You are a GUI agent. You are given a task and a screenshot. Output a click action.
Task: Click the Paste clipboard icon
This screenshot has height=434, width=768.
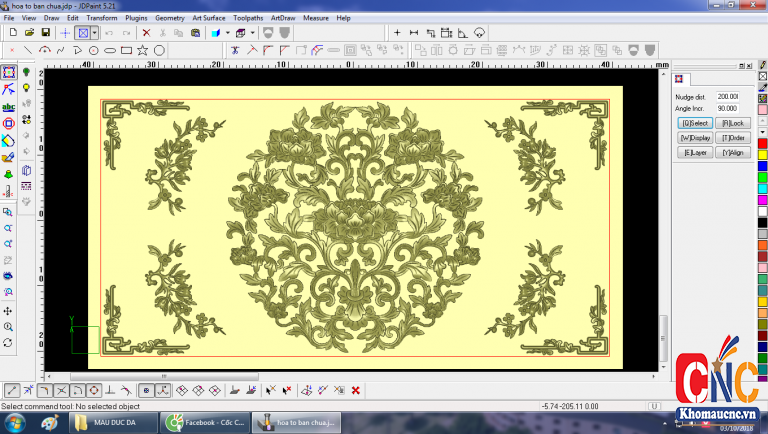pyautogui.click(x=194, y=33)
